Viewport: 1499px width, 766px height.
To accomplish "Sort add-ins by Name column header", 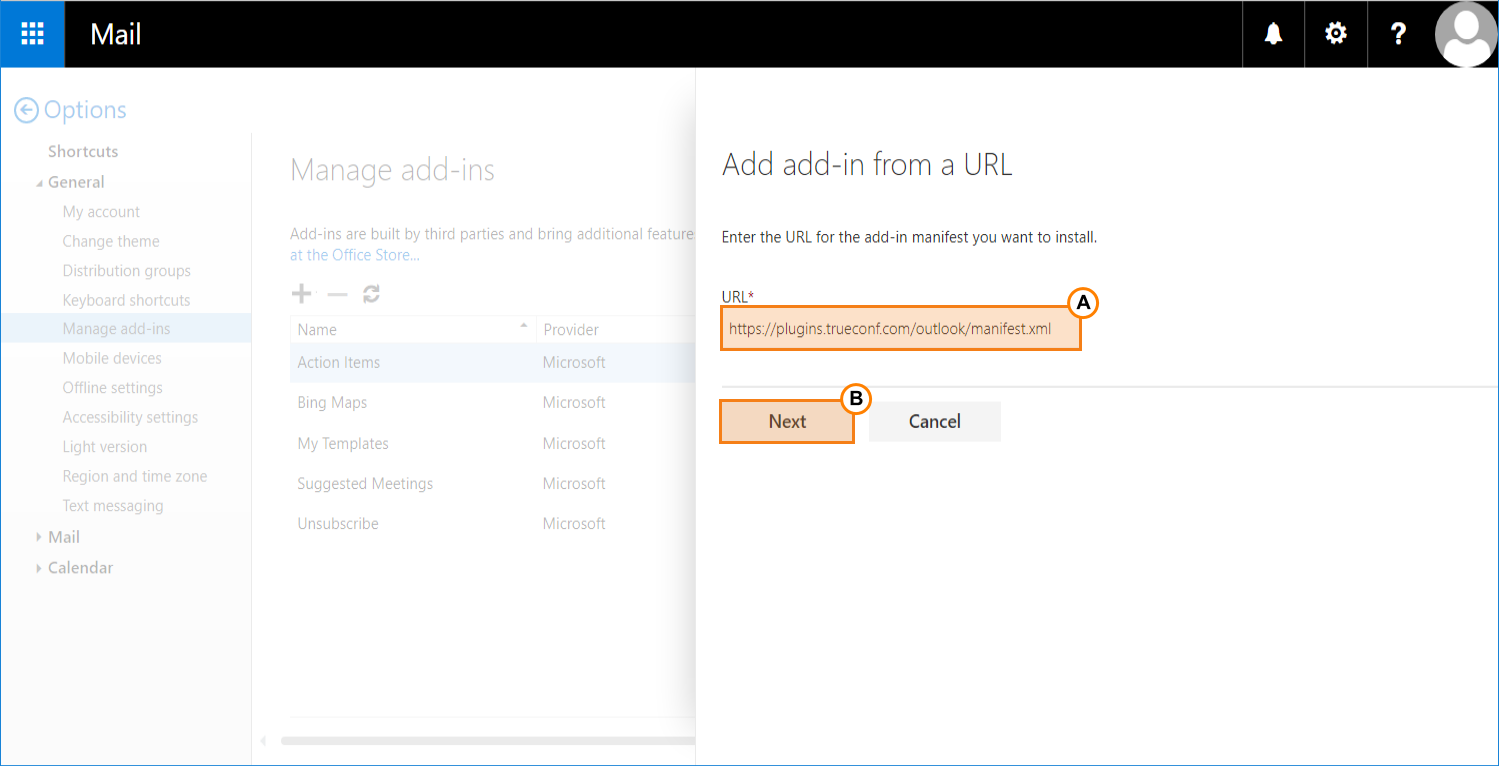I will click(x=318, y=330).
